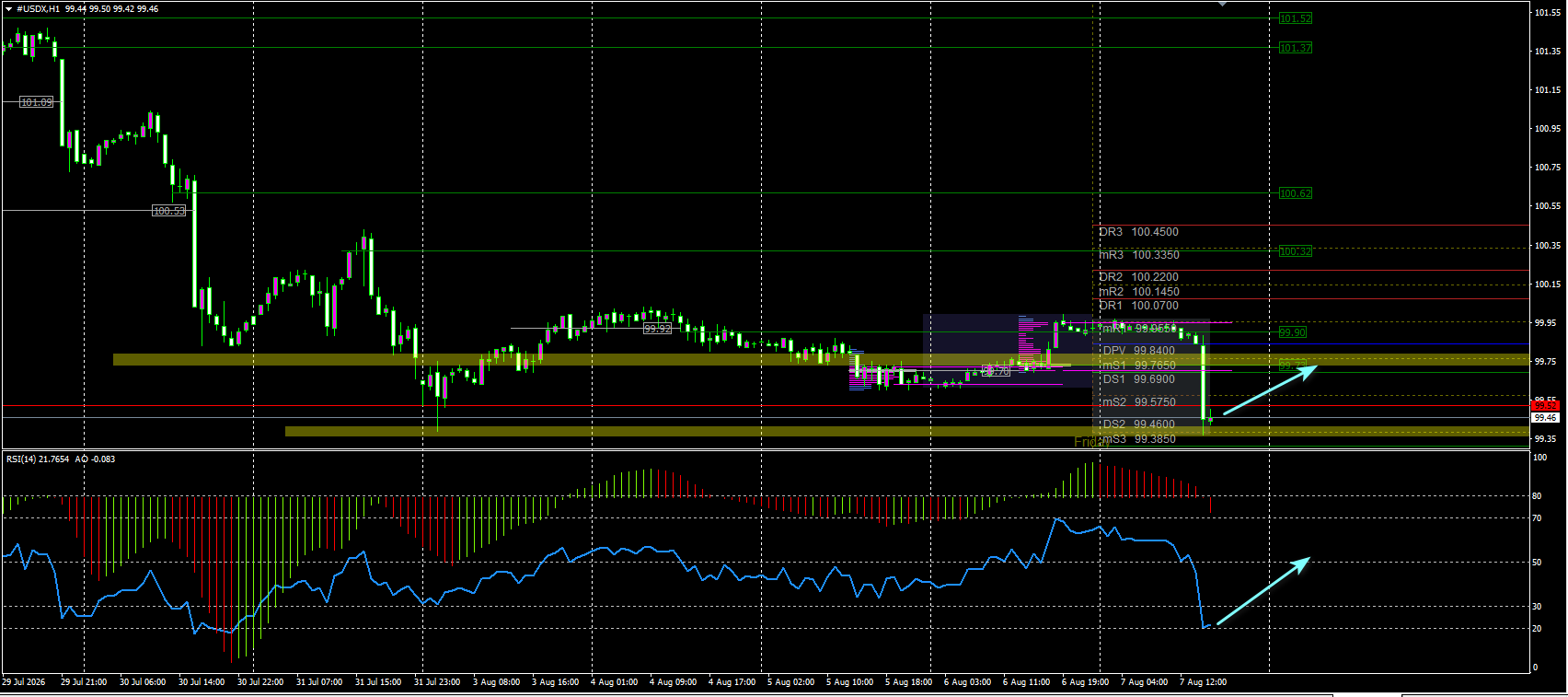Click the gray chart shift triangle on the top edge
This screenshot has height=697, width=1568.
click(1222, 5)
